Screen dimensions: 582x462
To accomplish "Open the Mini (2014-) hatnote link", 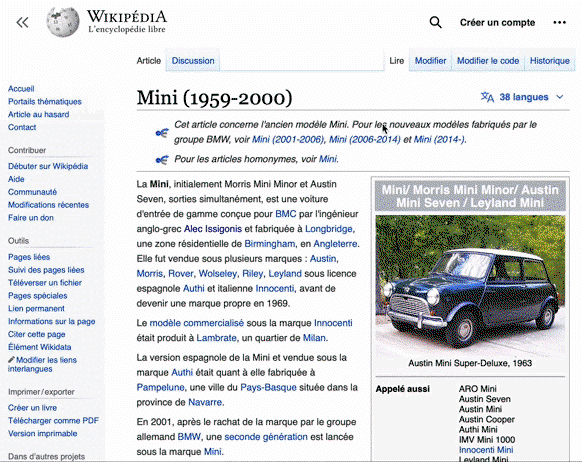I will (x=439, y=140).
